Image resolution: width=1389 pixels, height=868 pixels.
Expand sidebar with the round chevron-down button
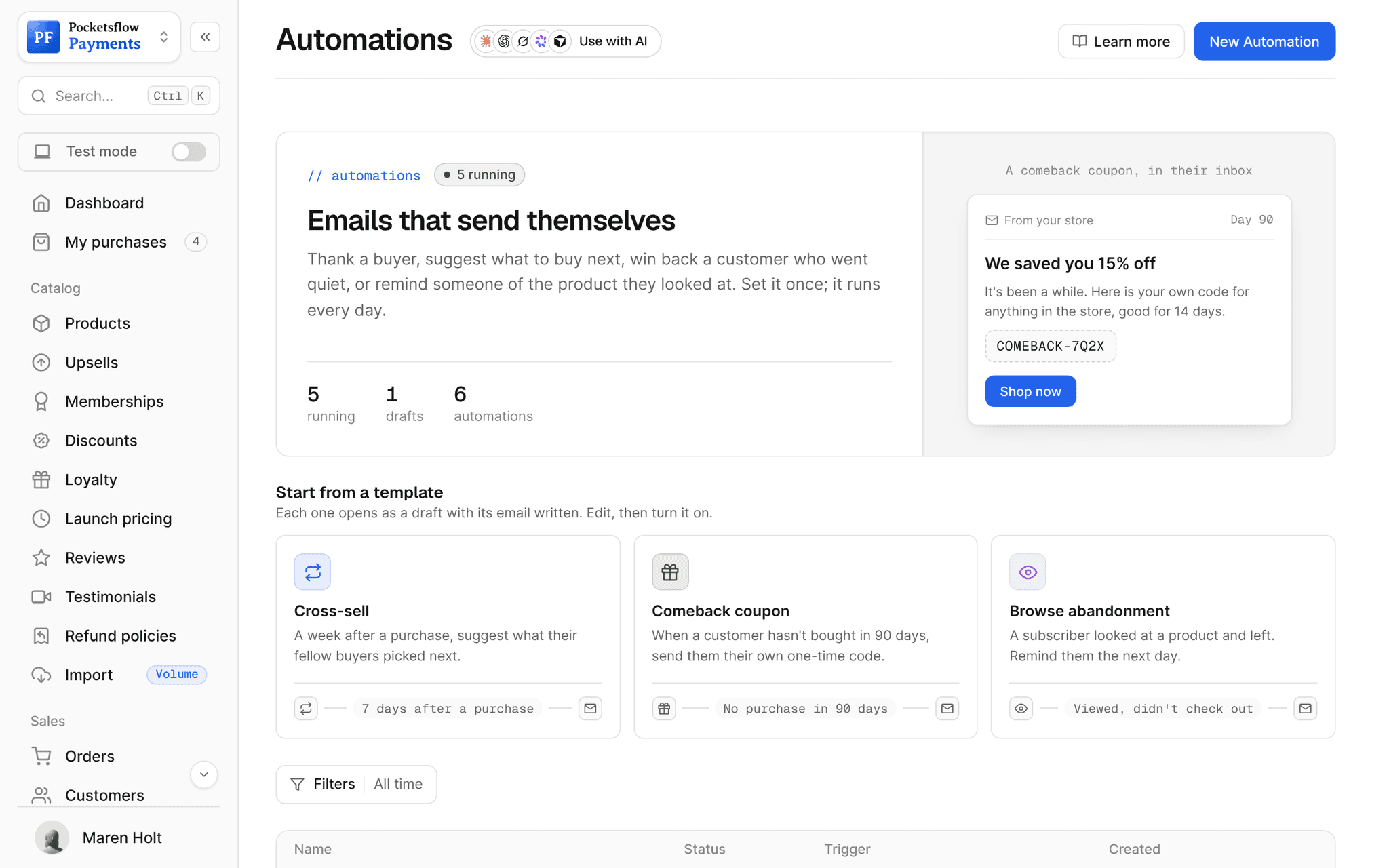[203, 774]
